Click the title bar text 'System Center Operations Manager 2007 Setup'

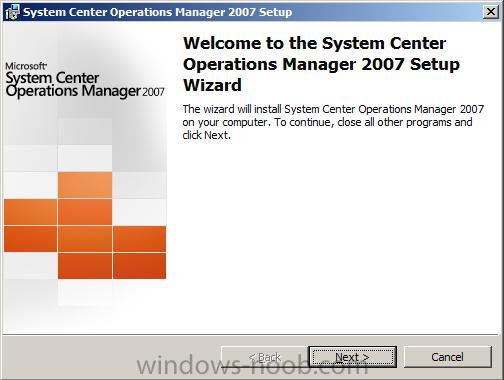[x=157, y=12]
